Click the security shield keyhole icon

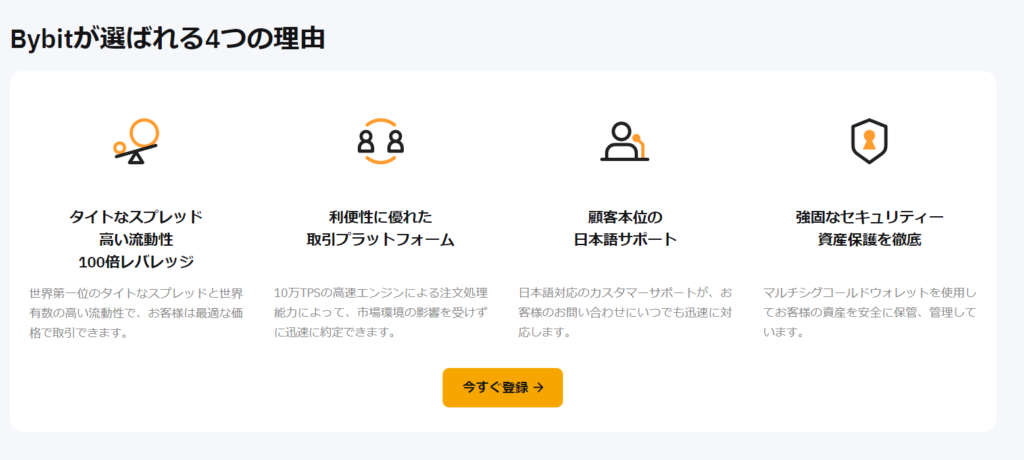[x=869, y=141]
